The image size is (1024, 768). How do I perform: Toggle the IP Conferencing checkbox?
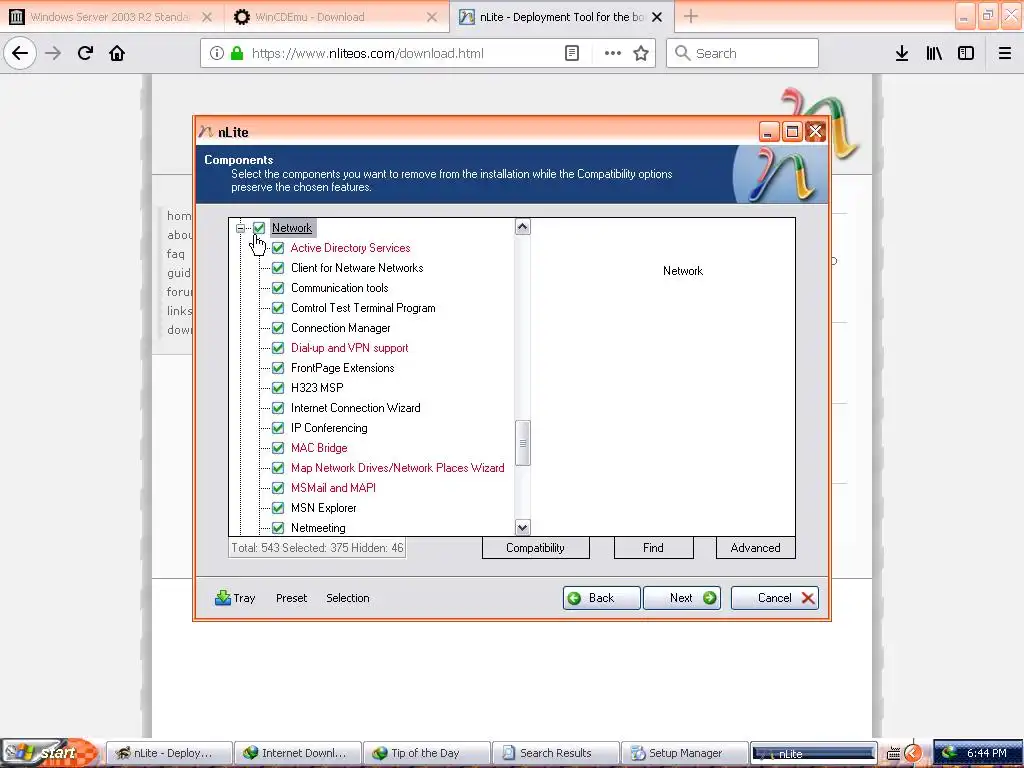point(278,428)
